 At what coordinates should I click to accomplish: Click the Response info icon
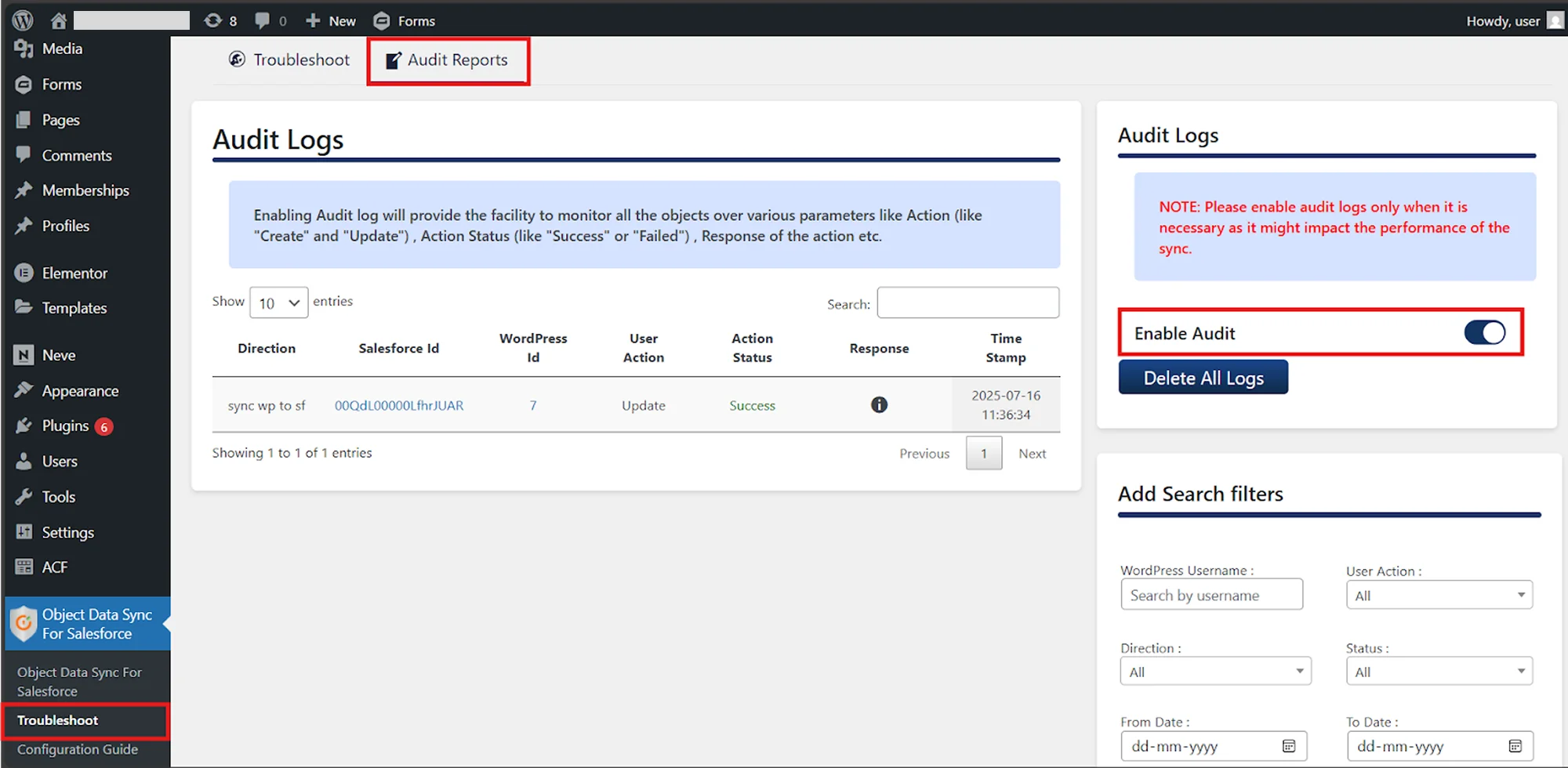pyautogui.click(x=879, y=405)
